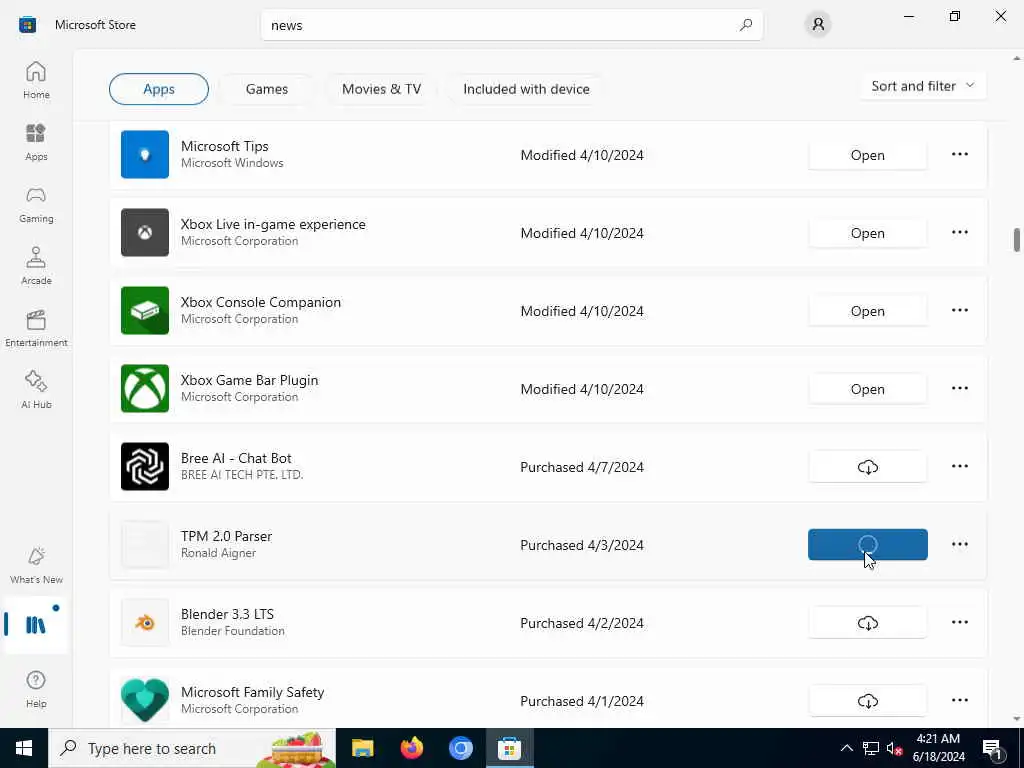This screenshot has height=768, width=1024.
Task: Open Xbox Console Companion
Action: coord(867,311)
